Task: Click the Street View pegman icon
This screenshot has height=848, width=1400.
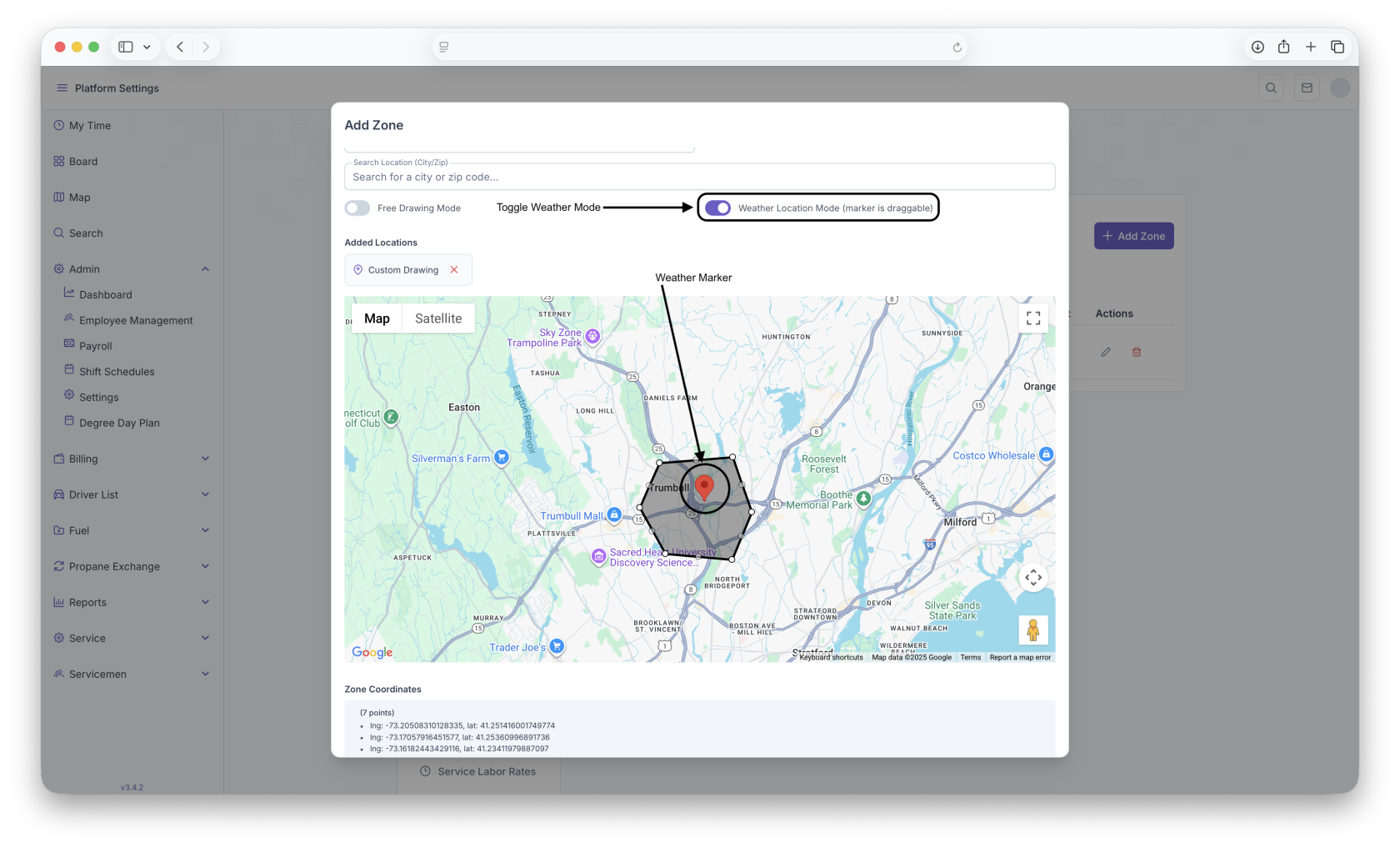Action: (1033, 630)
